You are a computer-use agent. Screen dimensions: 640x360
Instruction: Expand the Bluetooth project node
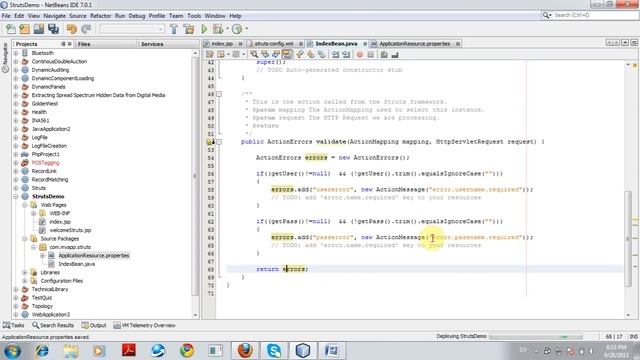click(16, 53)
